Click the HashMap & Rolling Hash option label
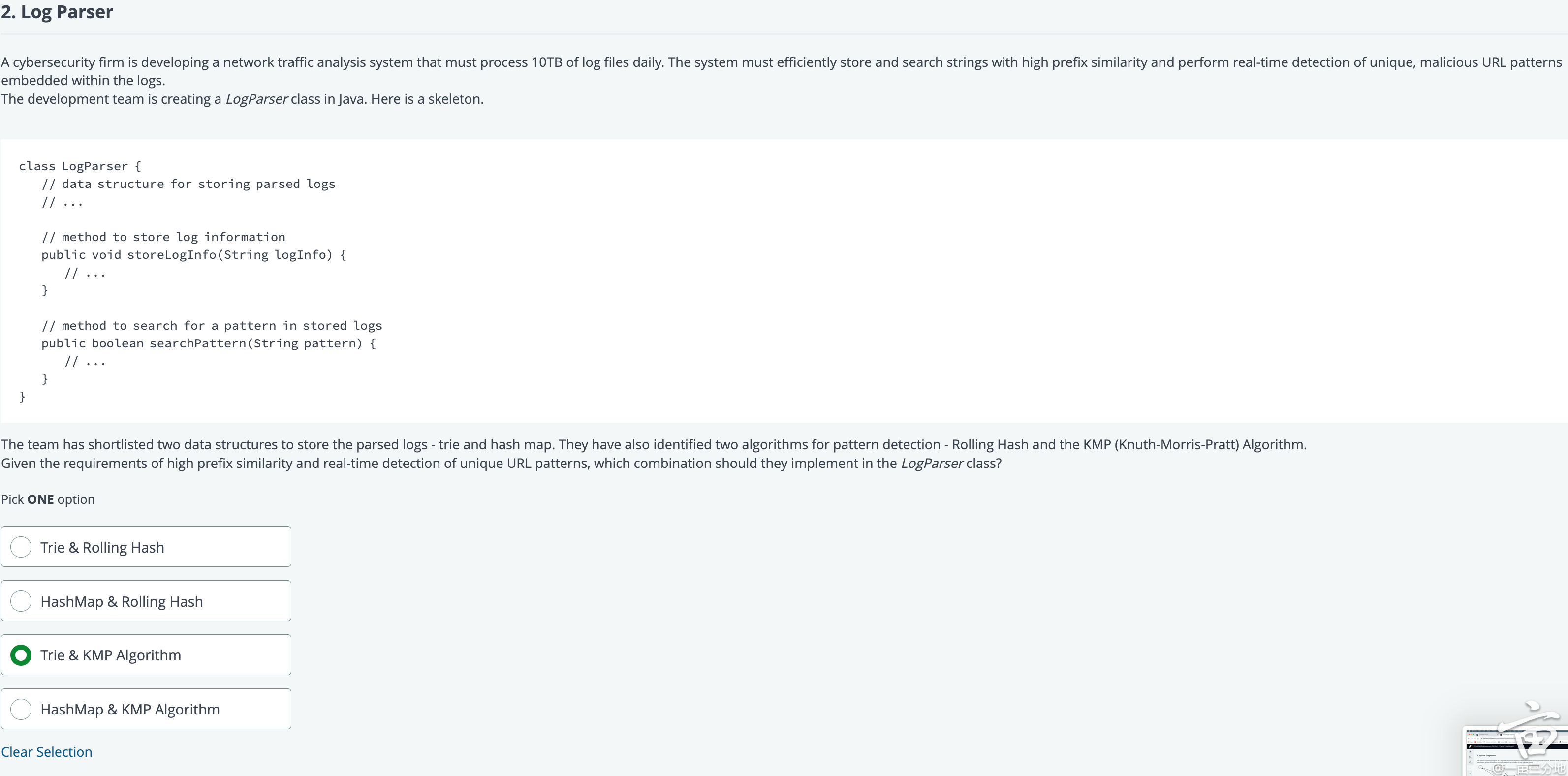The width and height of the screenshot is (1568, 776). [122, 601]
